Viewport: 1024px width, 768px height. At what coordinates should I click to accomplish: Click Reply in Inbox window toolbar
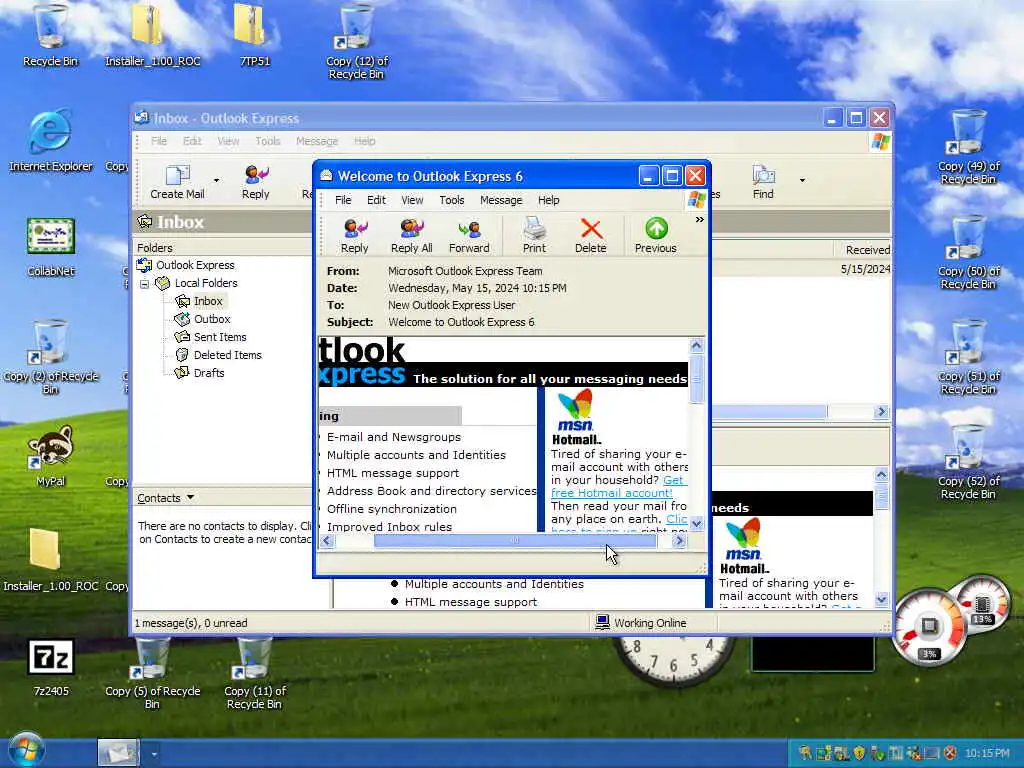(x=255, y=182)
